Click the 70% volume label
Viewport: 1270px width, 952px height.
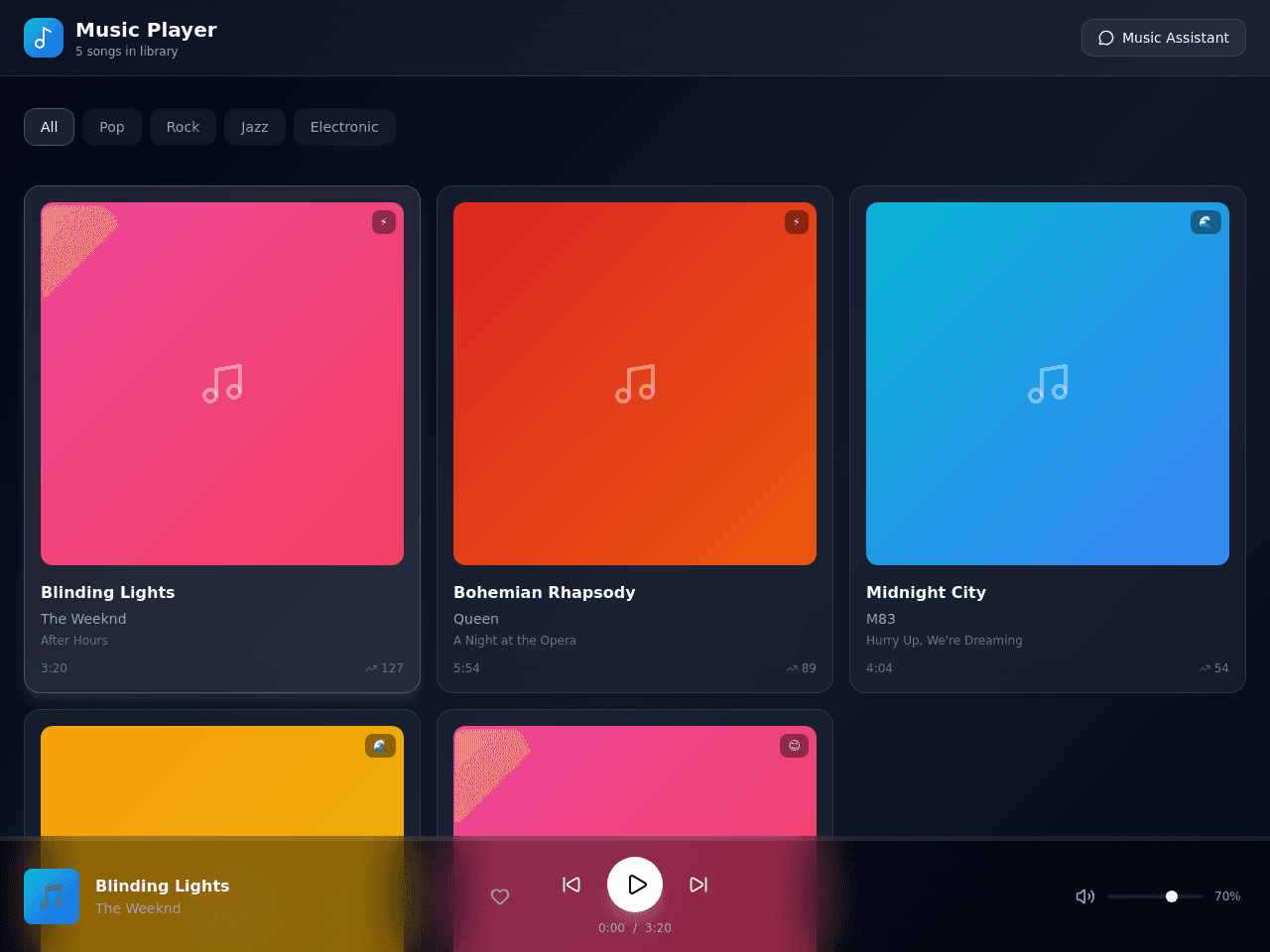tap(1227, 896)
